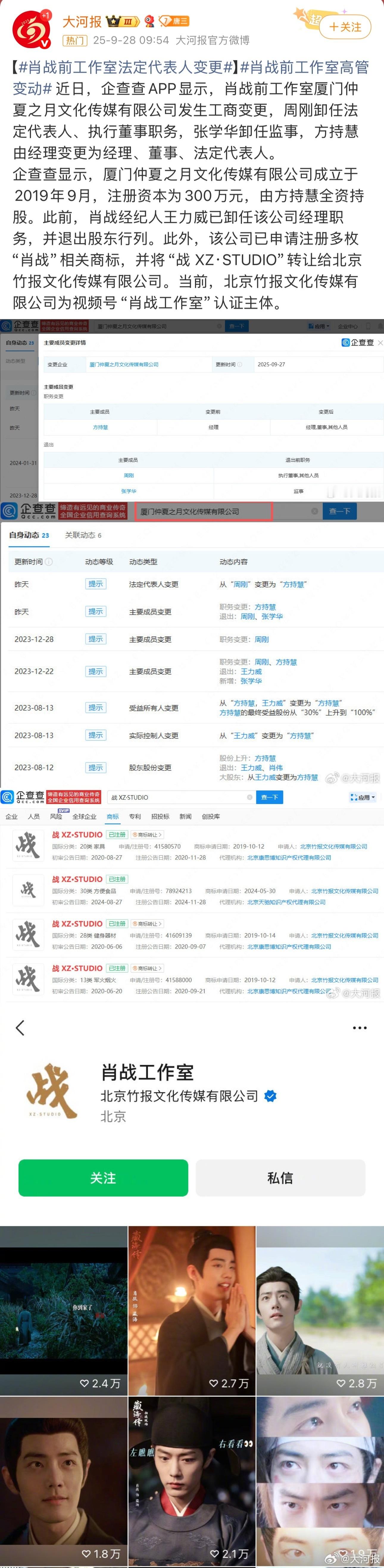This screenshot has height=1568, width=384.
Task: Switch to the 关联动态 6 tab
Action: [84, 535]
